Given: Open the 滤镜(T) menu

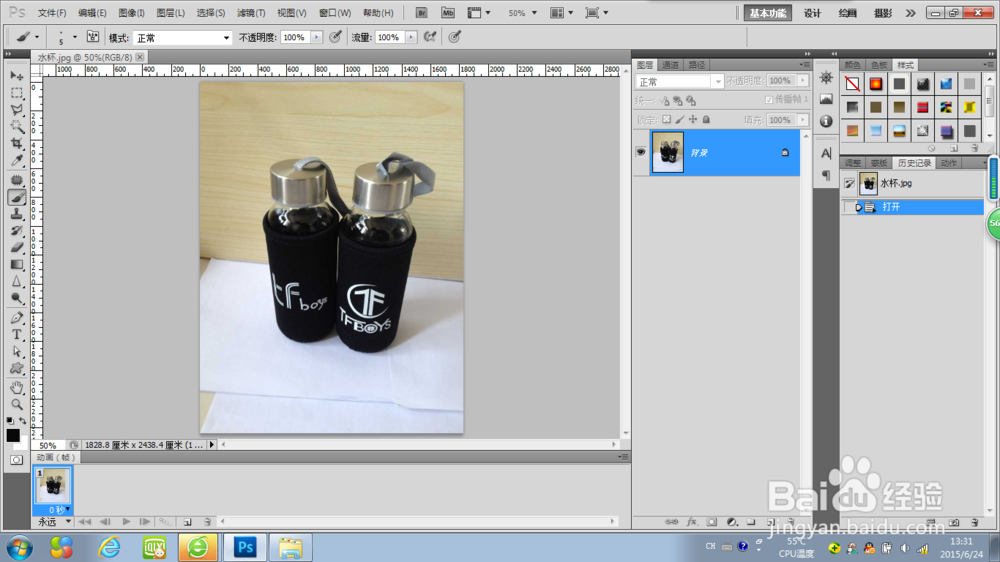Looking at the screenshot, I should coord(251,13).
